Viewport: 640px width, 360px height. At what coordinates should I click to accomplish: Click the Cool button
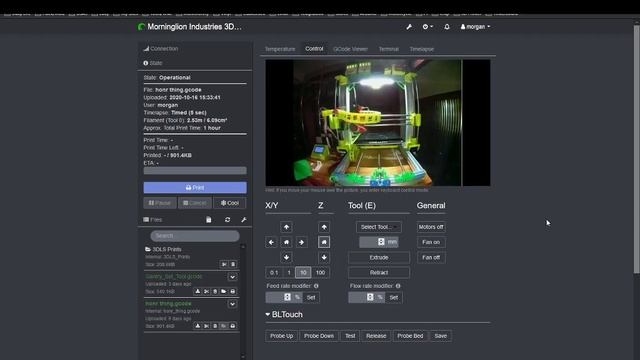[x=230, y=203]
